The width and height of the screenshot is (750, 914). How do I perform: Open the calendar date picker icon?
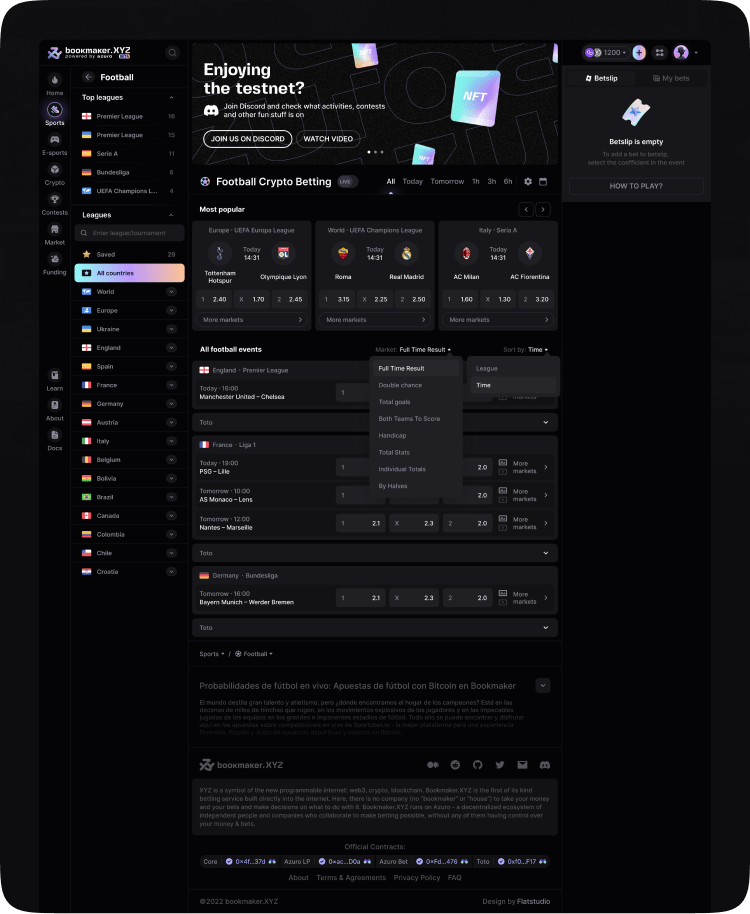[x=543, y=182]
